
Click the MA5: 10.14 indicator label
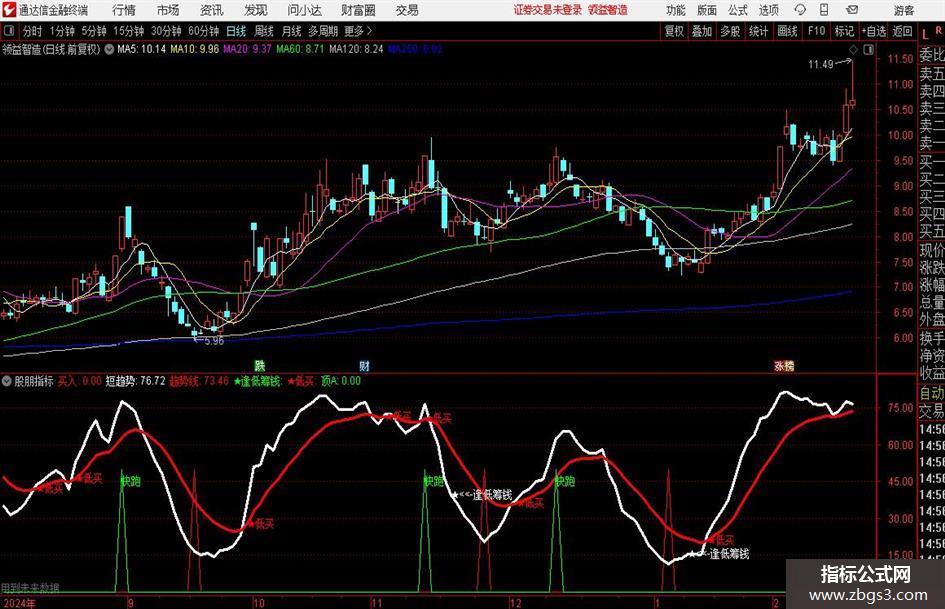click(x=141, y=49)
